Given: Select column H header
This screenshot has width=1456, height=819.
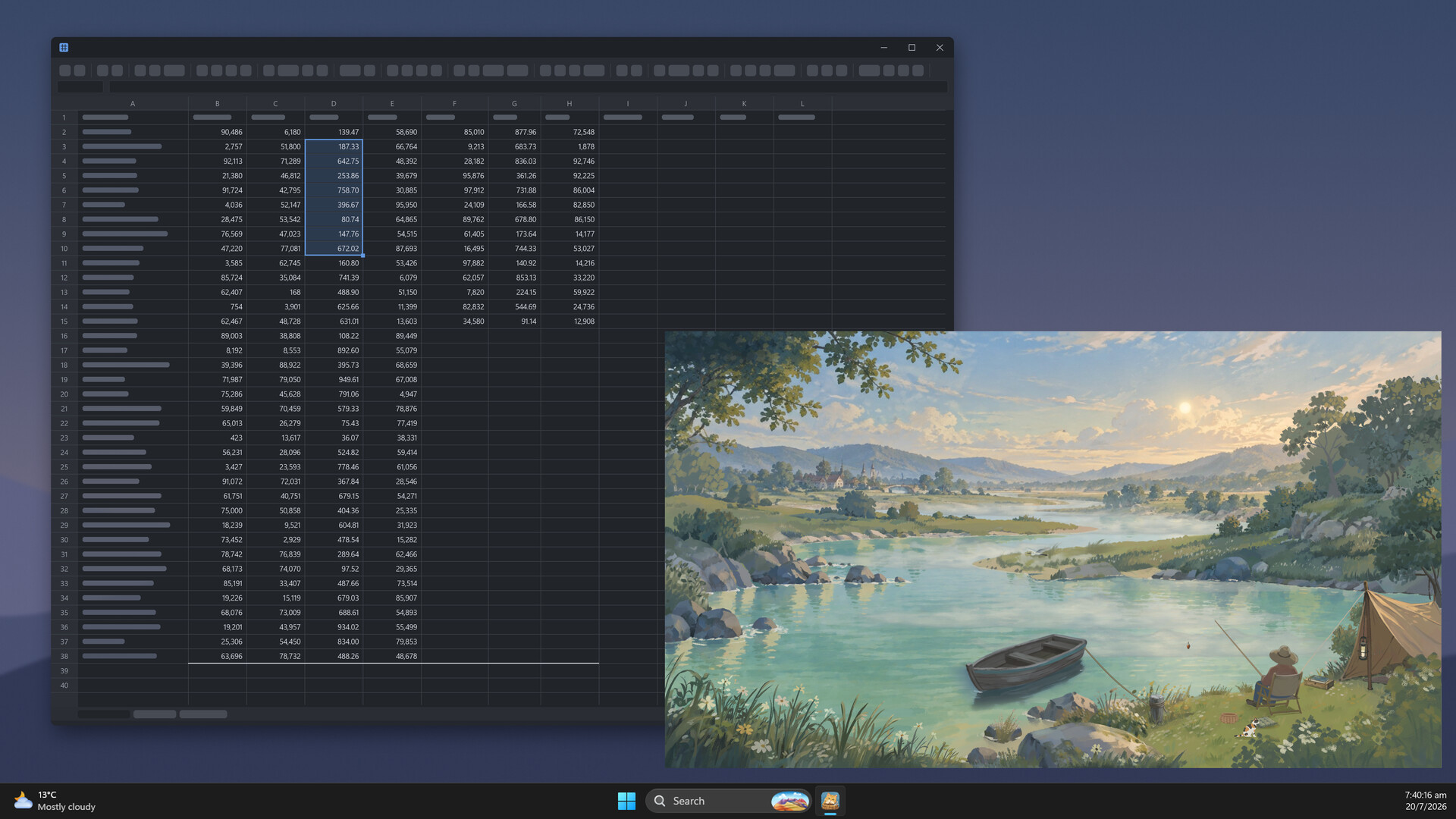Looking at the screenshot, I should [570, 103].
